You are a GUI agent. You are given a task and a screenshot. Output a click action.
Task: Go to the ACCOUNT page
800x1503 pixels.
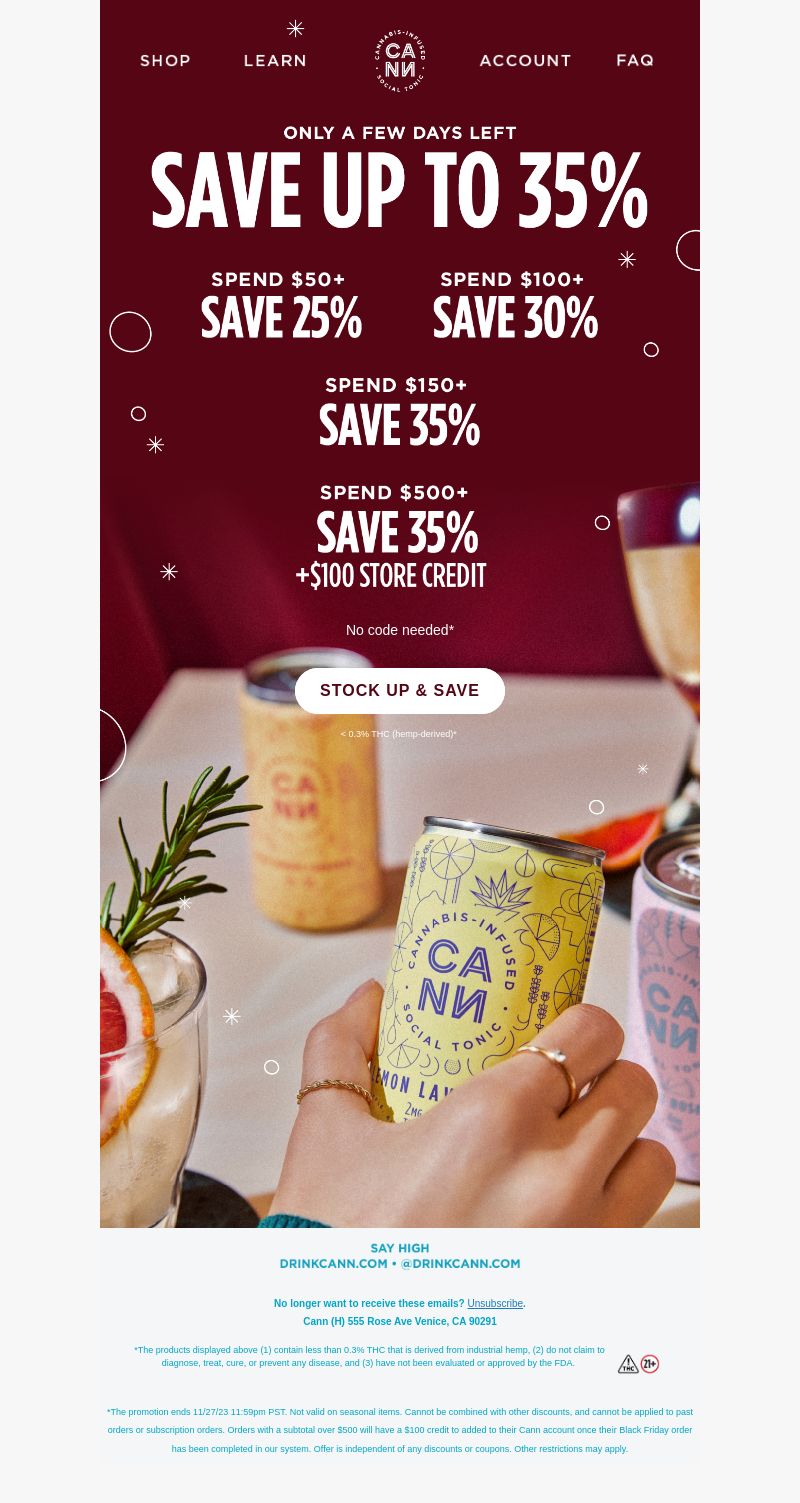525,60
